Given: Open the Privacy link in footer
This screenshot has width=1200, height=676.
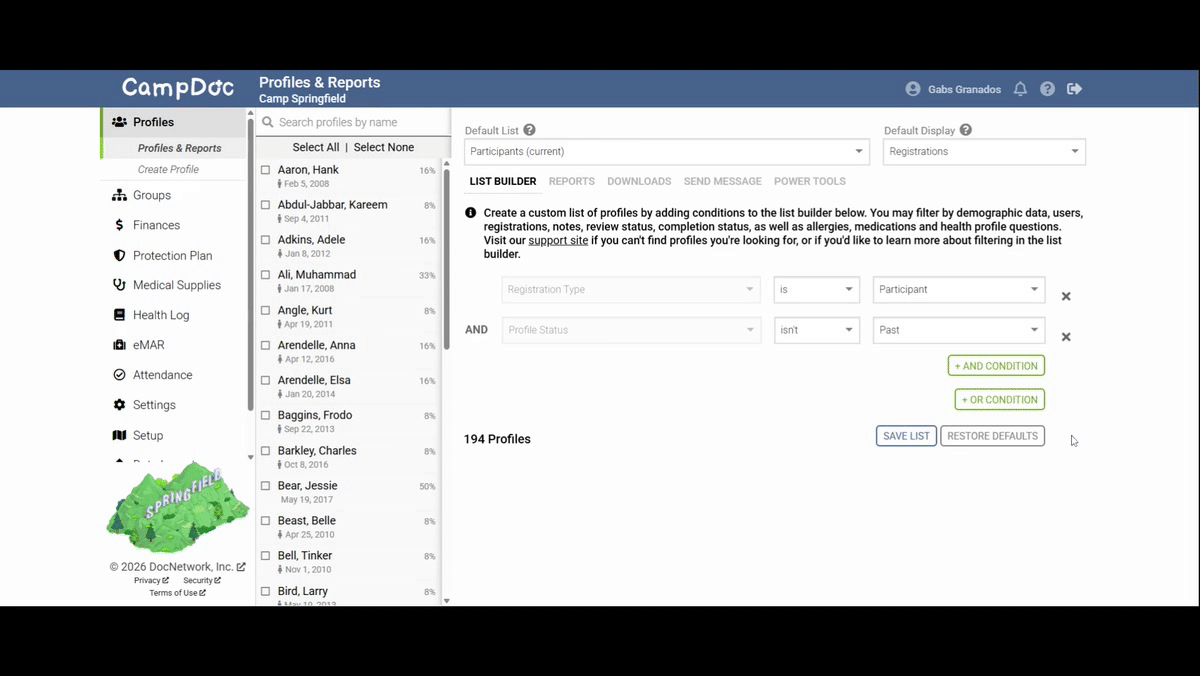Looking at the screenshot, I should (x=151, y=580).
